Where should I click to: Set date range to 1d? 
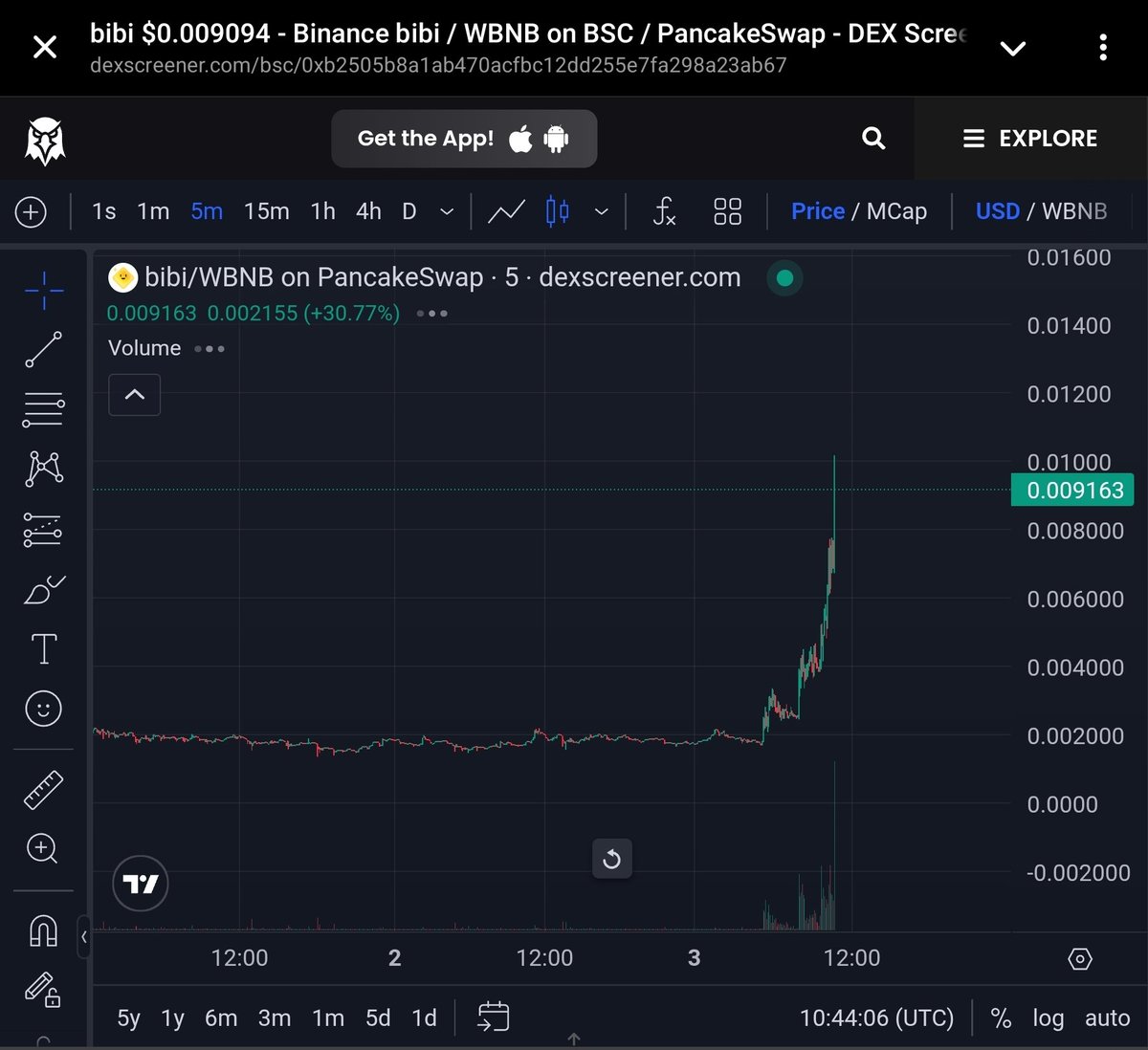[424, 1017]
